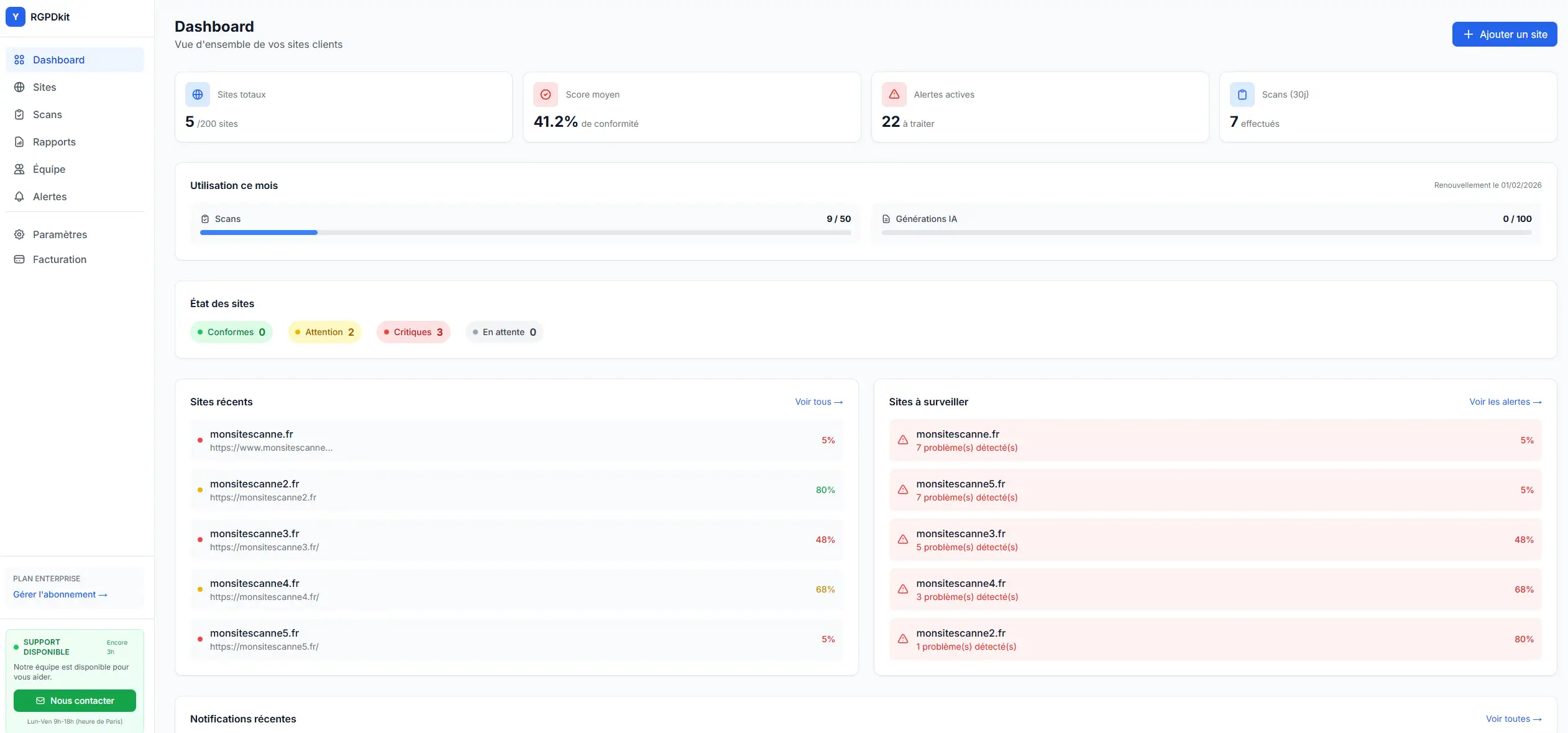Image resolution: width=1568 pixels, height=733 pixels.
Task: Filter by Conformes 0 status chip
Action: (231, 332)
